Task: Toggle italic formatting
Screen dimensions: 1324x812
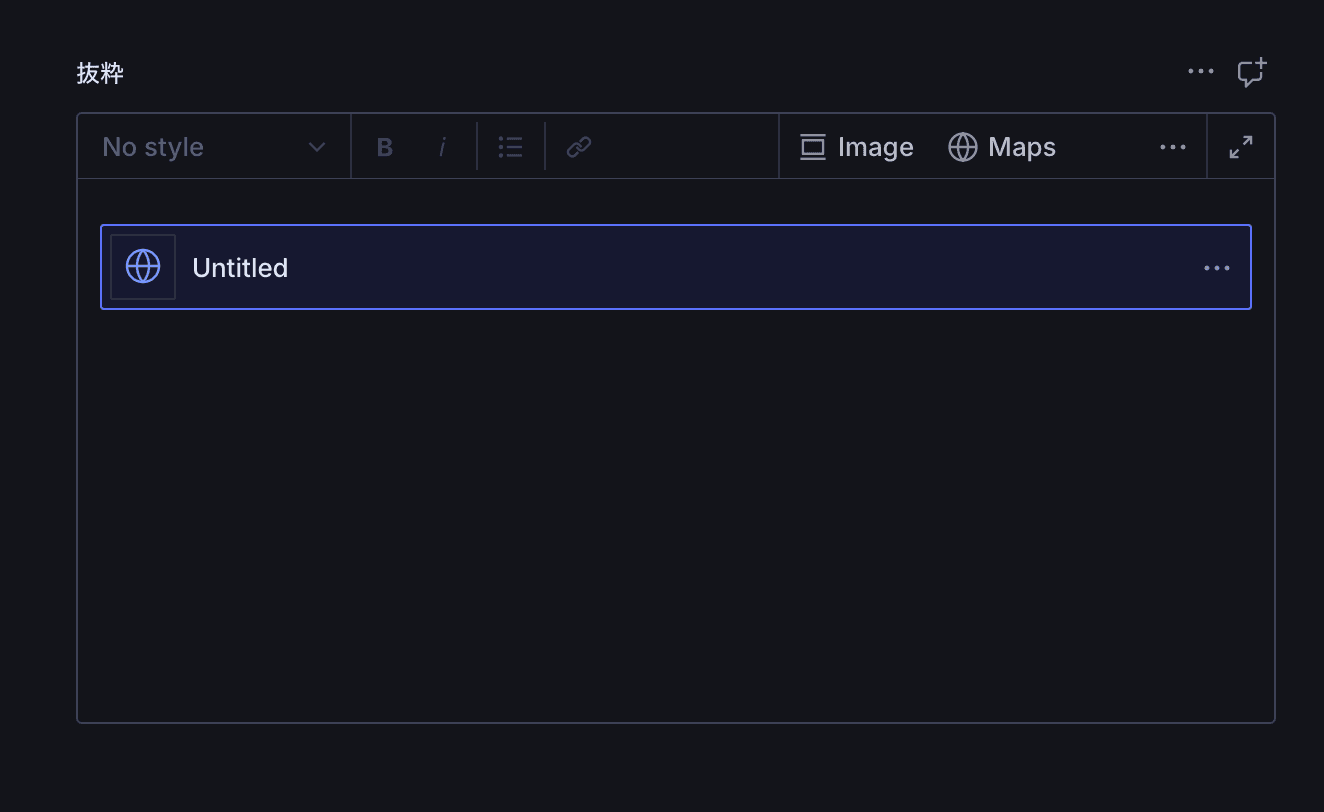Action: 442,147
